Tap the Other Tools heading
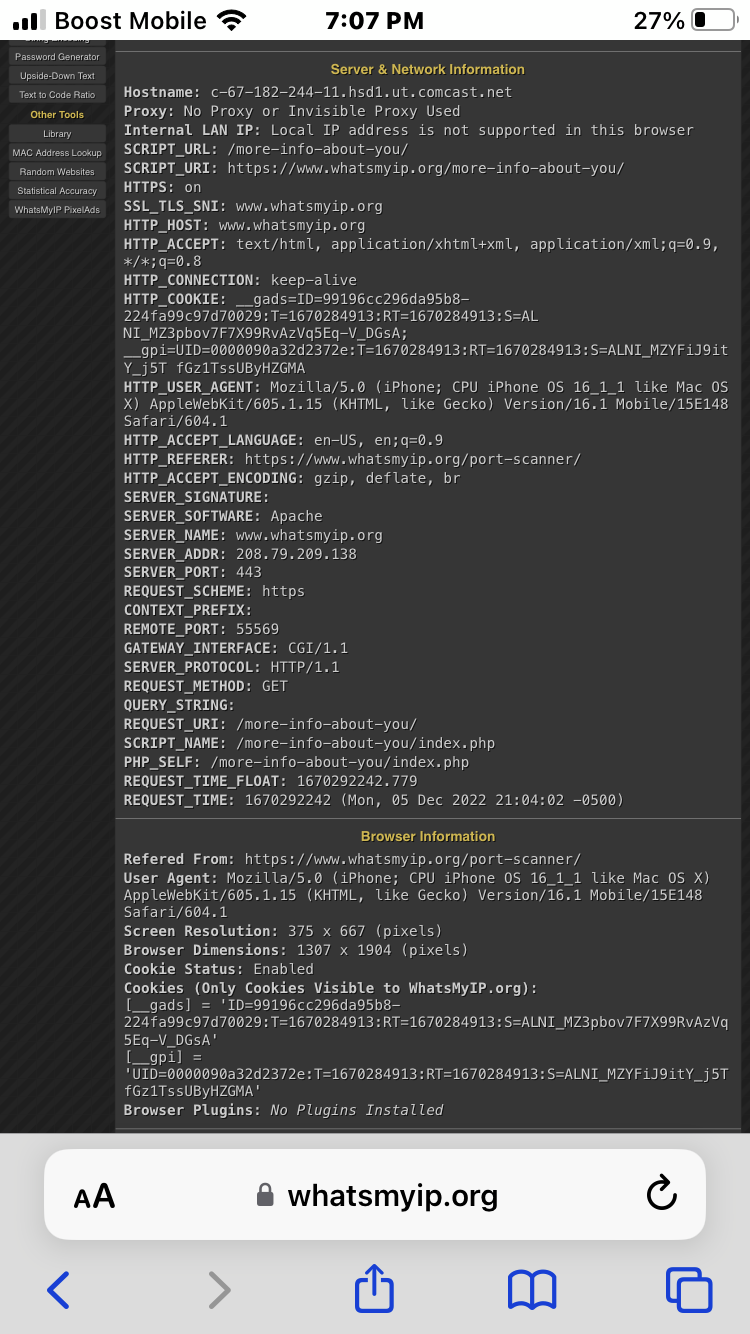 click(56, 114)
